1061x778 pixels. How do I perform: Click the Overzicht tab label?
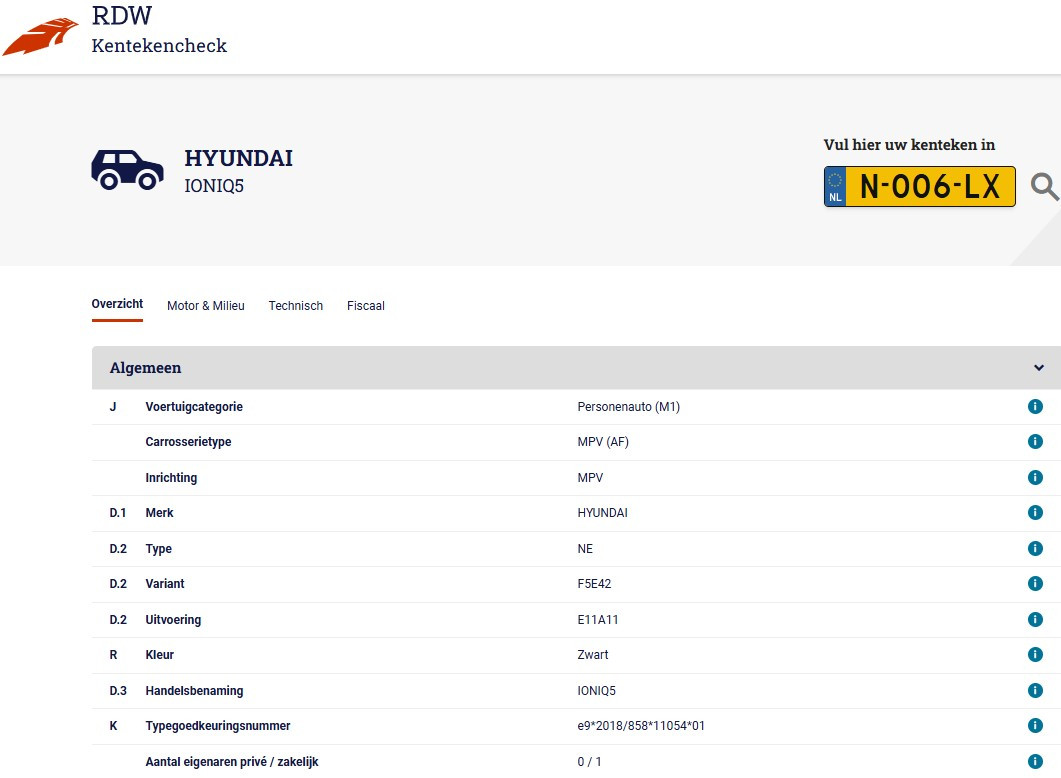click(117, 304)
